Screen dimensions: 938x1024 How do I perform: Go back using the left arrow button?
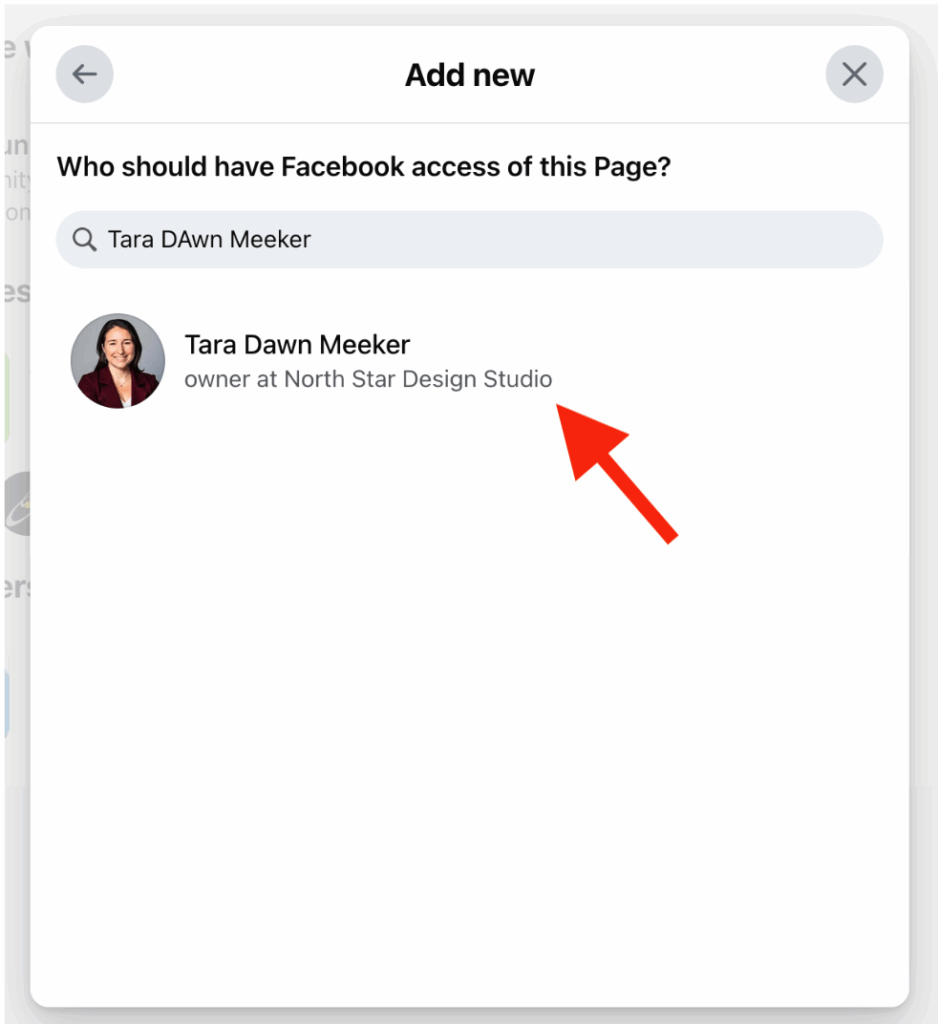(x=84, y=74)
